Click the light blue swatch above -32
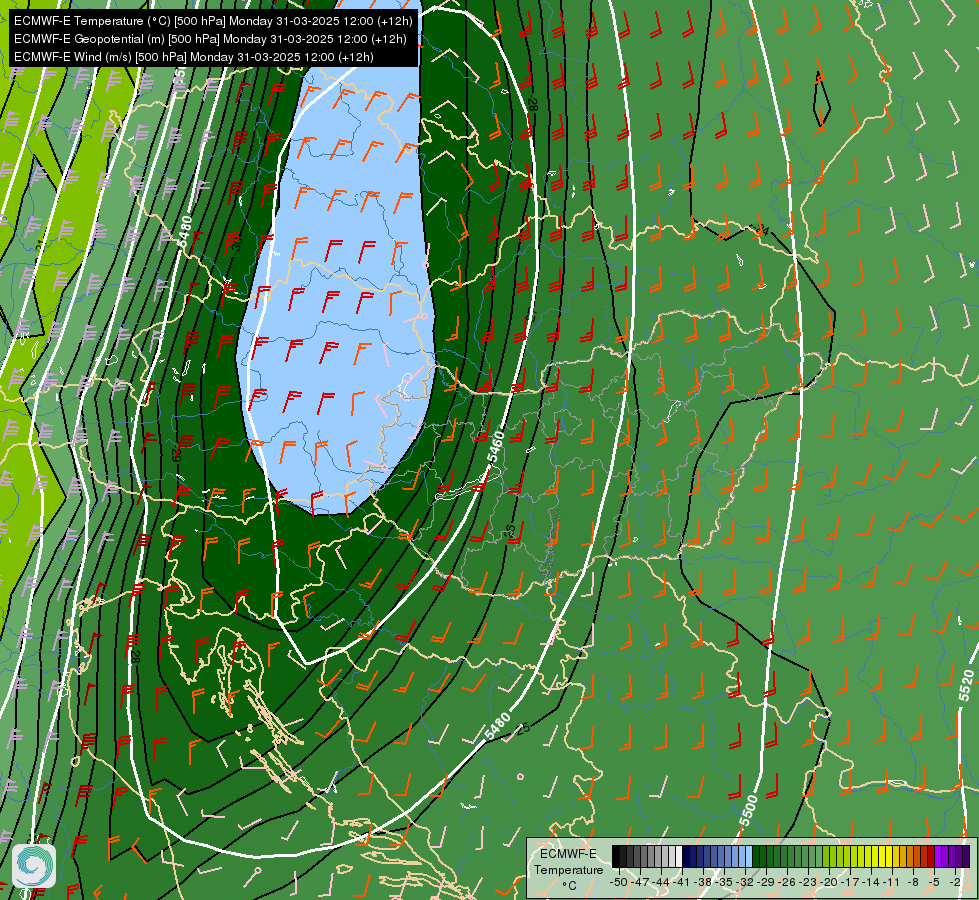979x900 pixels. click(x=749, y=856)
